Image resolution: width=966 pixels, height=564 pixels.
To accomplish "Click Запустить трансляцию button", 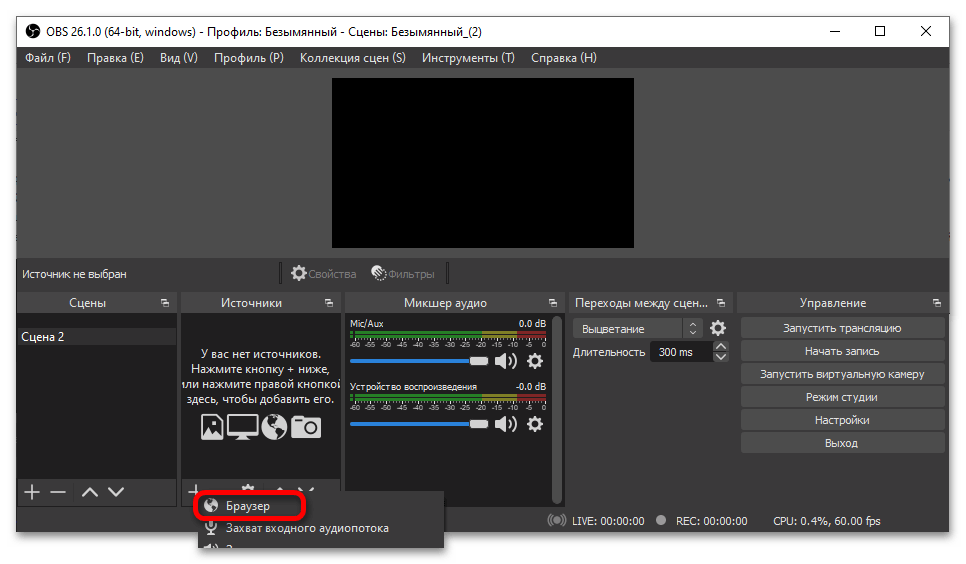I will (x=842, y=329).
